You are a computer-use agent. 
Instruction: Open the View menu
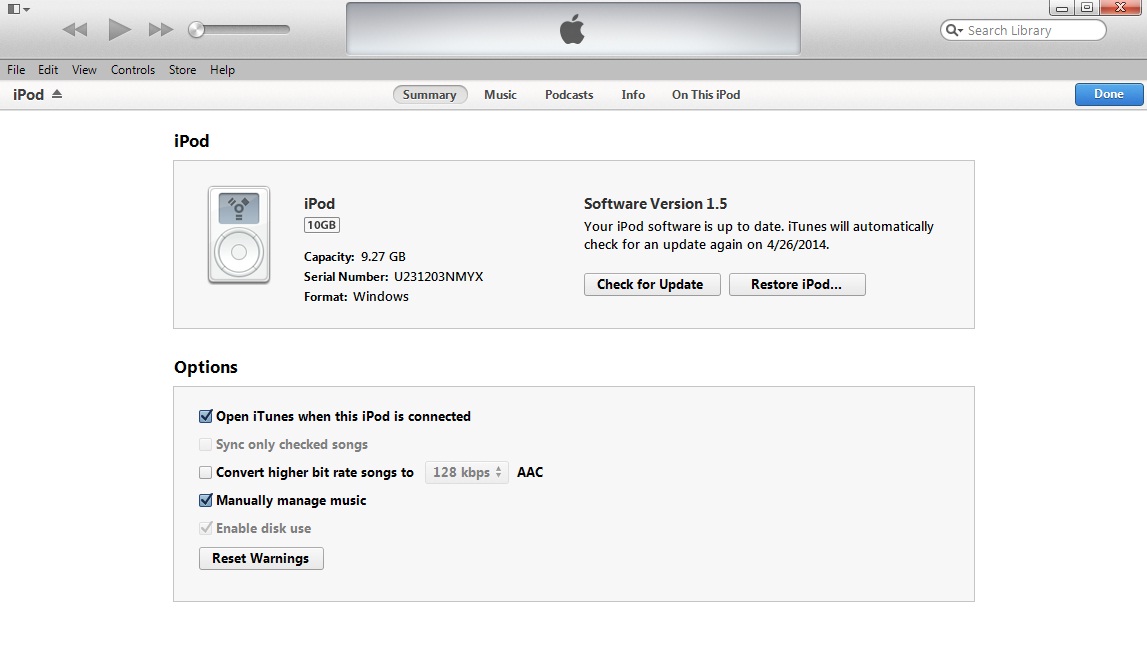pos(84,70)
